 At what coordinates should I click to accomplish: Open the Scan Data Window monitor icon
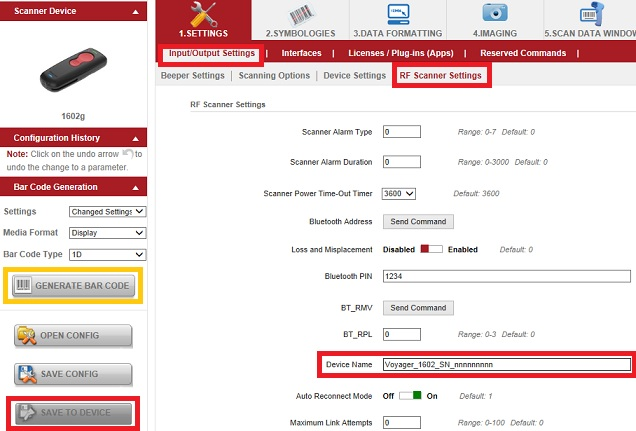point(589,13)
